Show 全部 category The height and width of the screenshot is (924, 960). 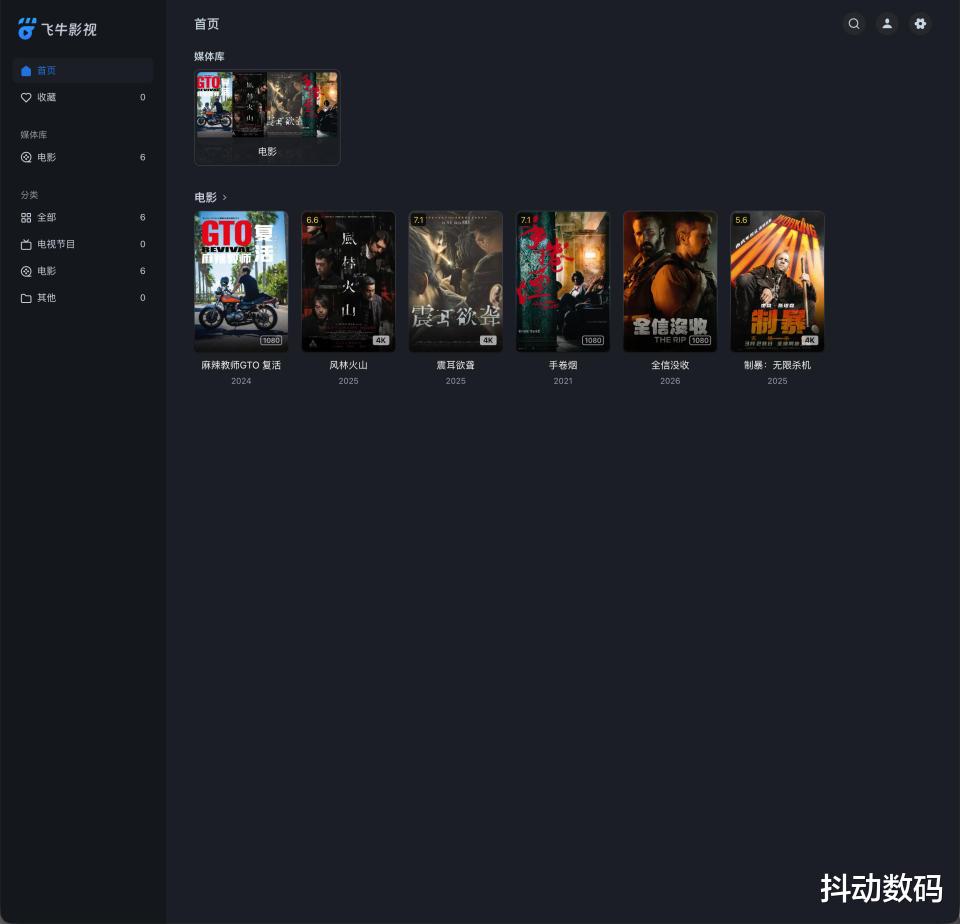83,217
